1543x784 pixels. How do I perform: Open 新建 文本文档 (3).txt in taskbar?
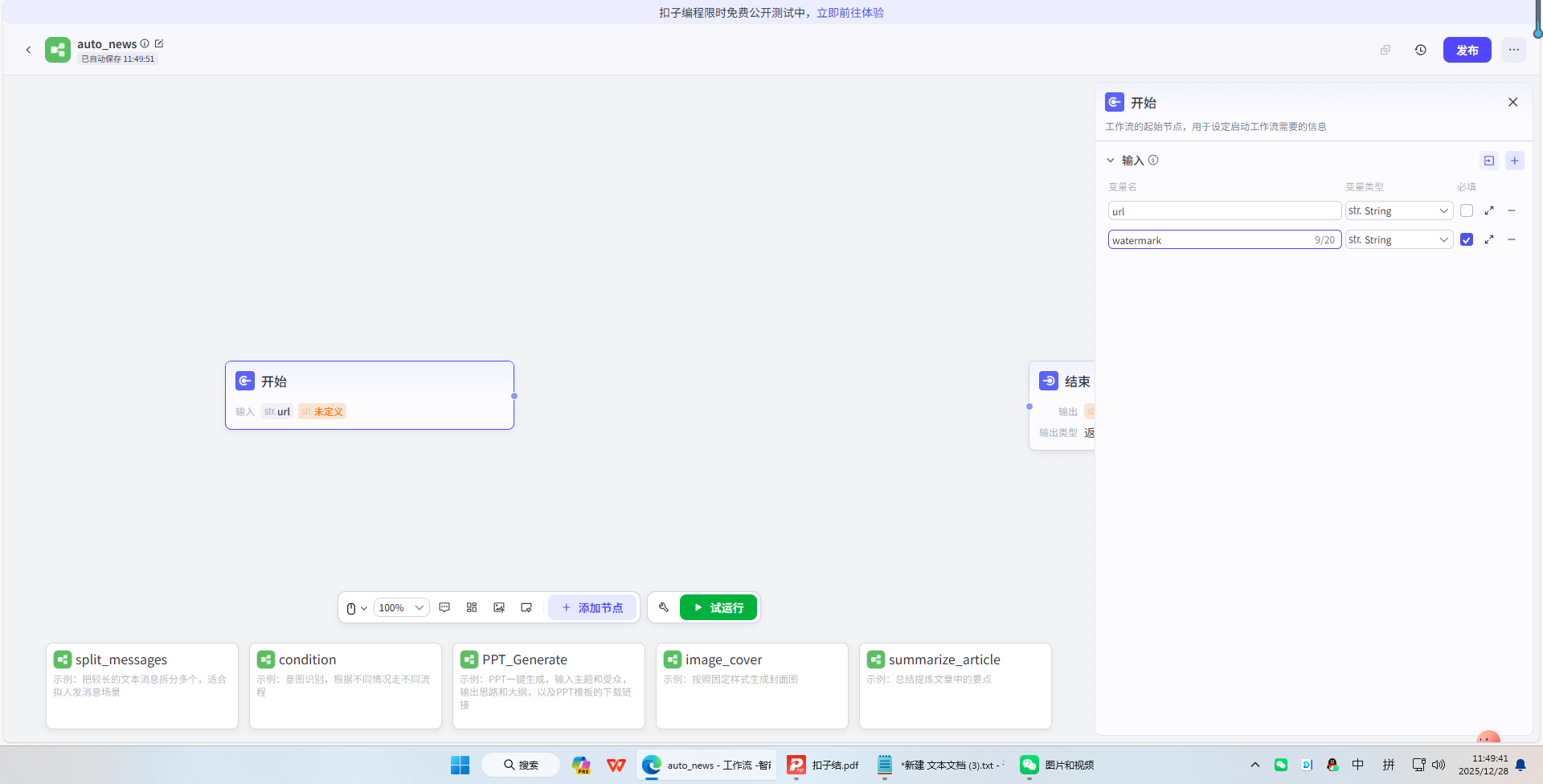point(940,765)
